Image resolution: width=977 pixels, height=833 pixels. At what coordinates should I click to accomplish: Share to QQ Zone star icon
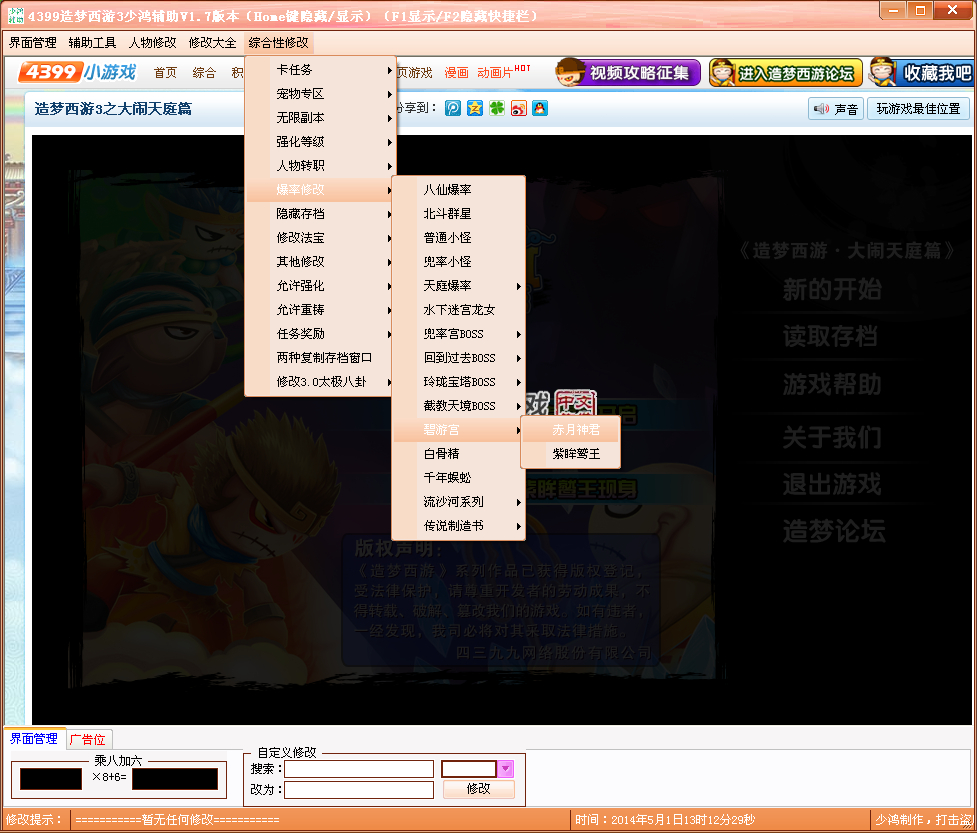tap(475, 108)
